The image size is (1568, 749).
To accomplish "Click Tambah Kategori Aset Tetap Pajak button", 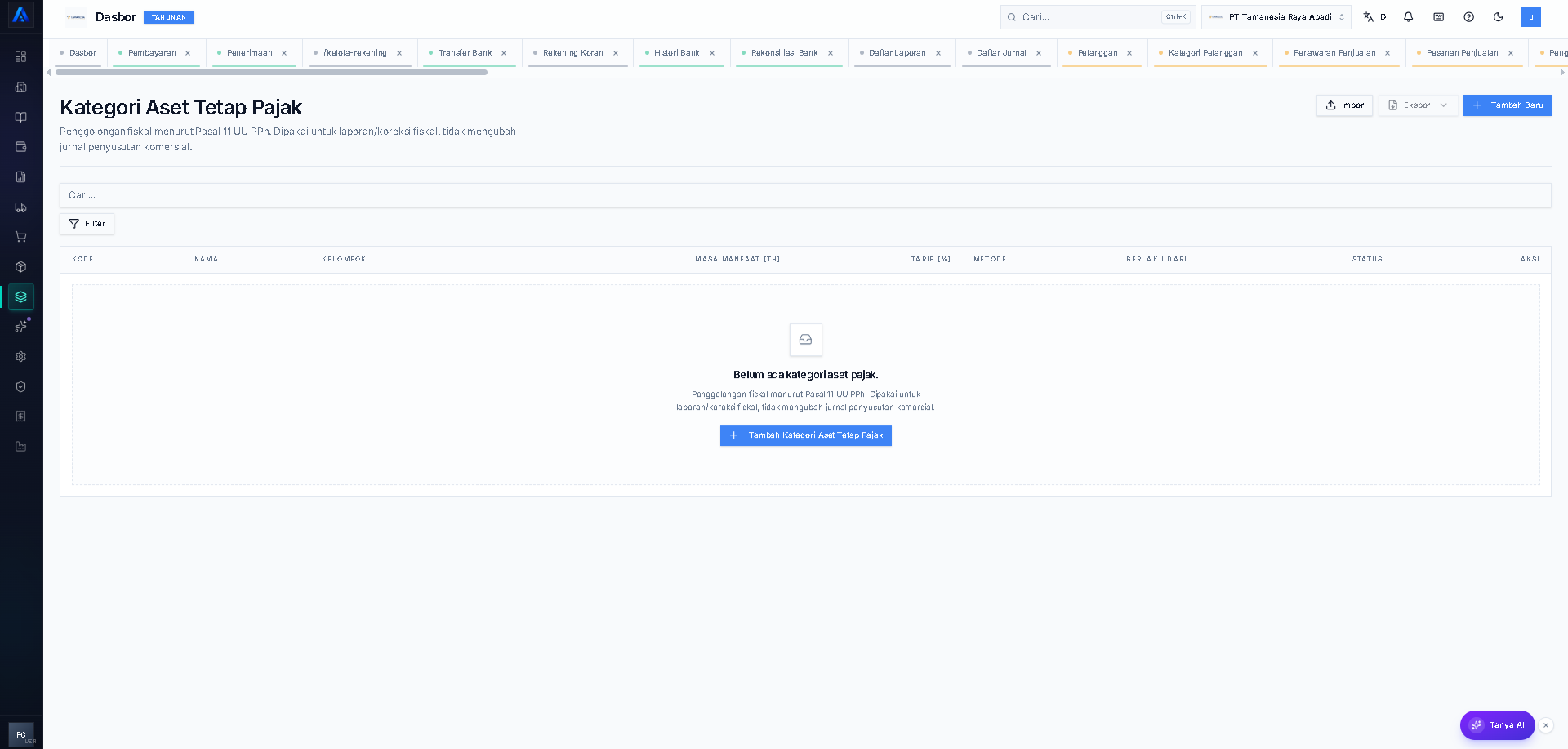I will tap(806, 435).
